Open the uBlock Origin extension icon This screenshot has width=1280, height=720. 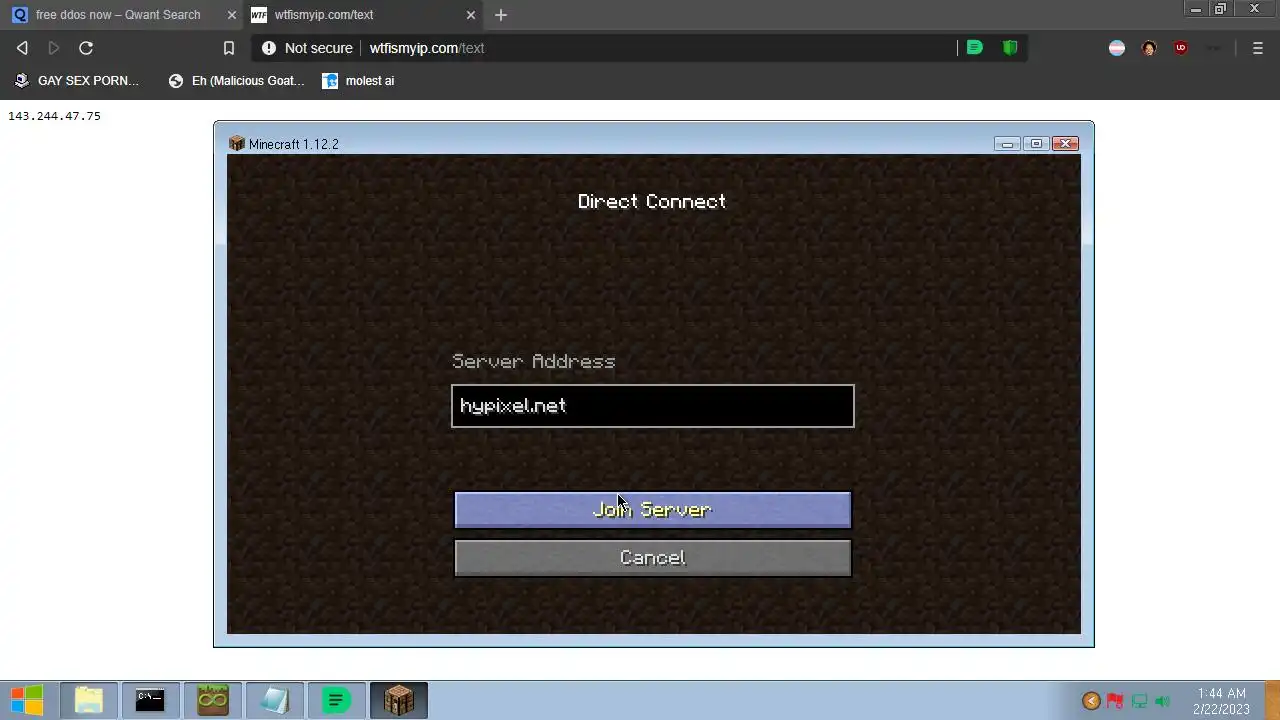coord(1181,48)
